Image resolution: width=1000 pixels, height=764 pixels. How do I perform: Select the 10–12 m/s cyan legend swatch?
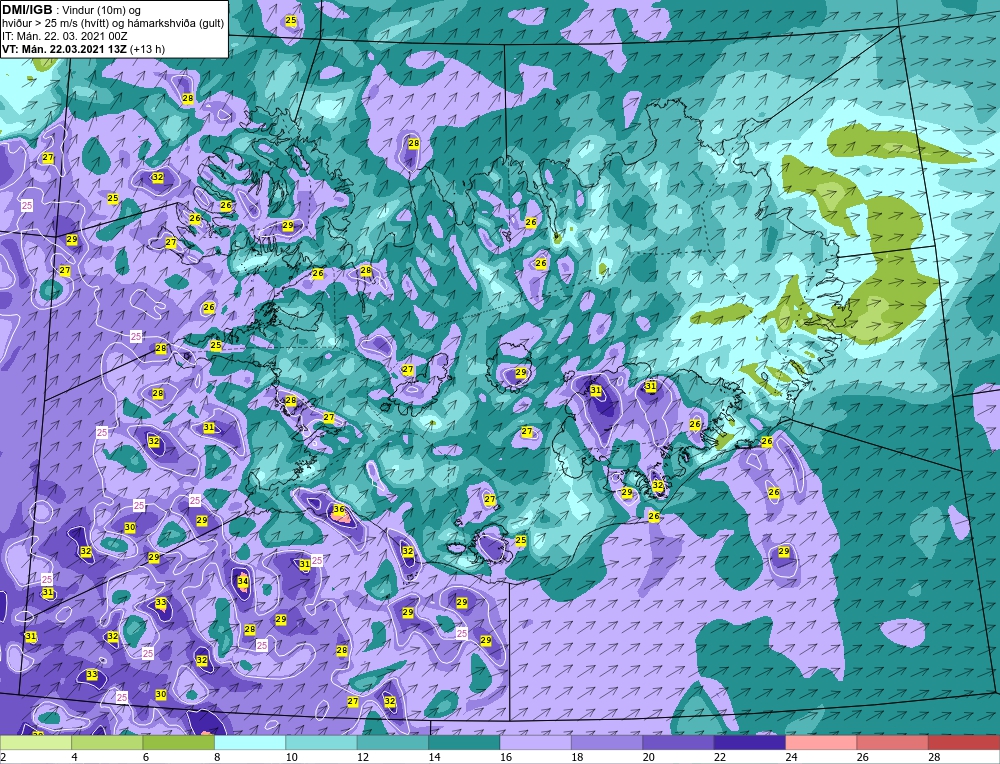321,742
